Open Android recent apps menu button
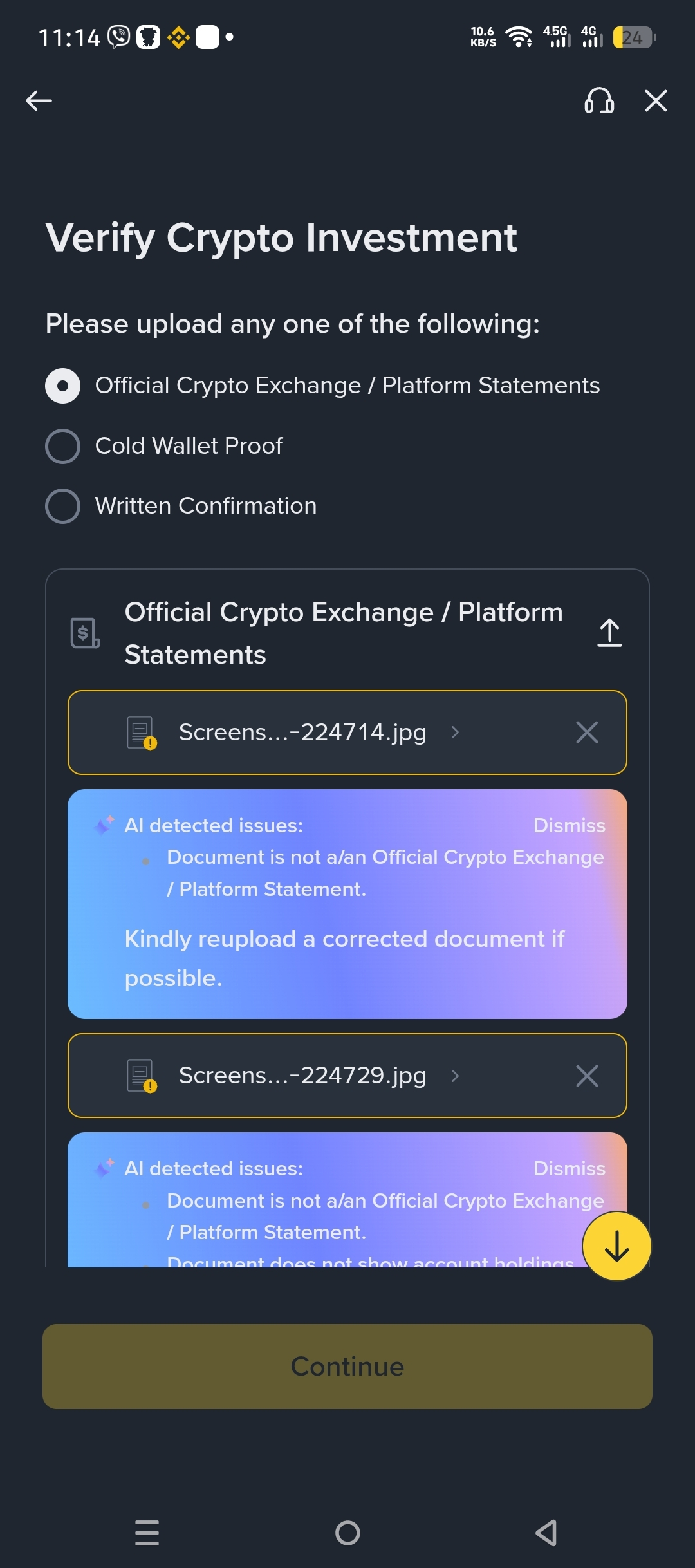Screen dimensions: 695x1568 (x=147, y=1533)
